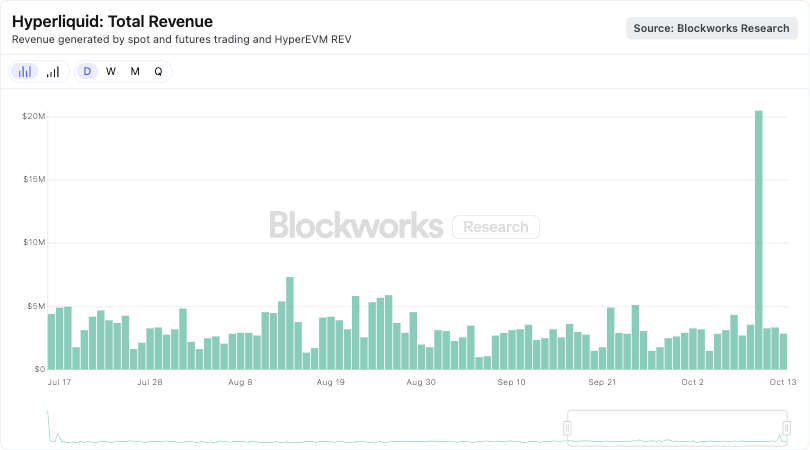This screenshot has width=810, height=450.
Task: Switch to quarterly 'Q' interval
Action: tap(159, 71)
